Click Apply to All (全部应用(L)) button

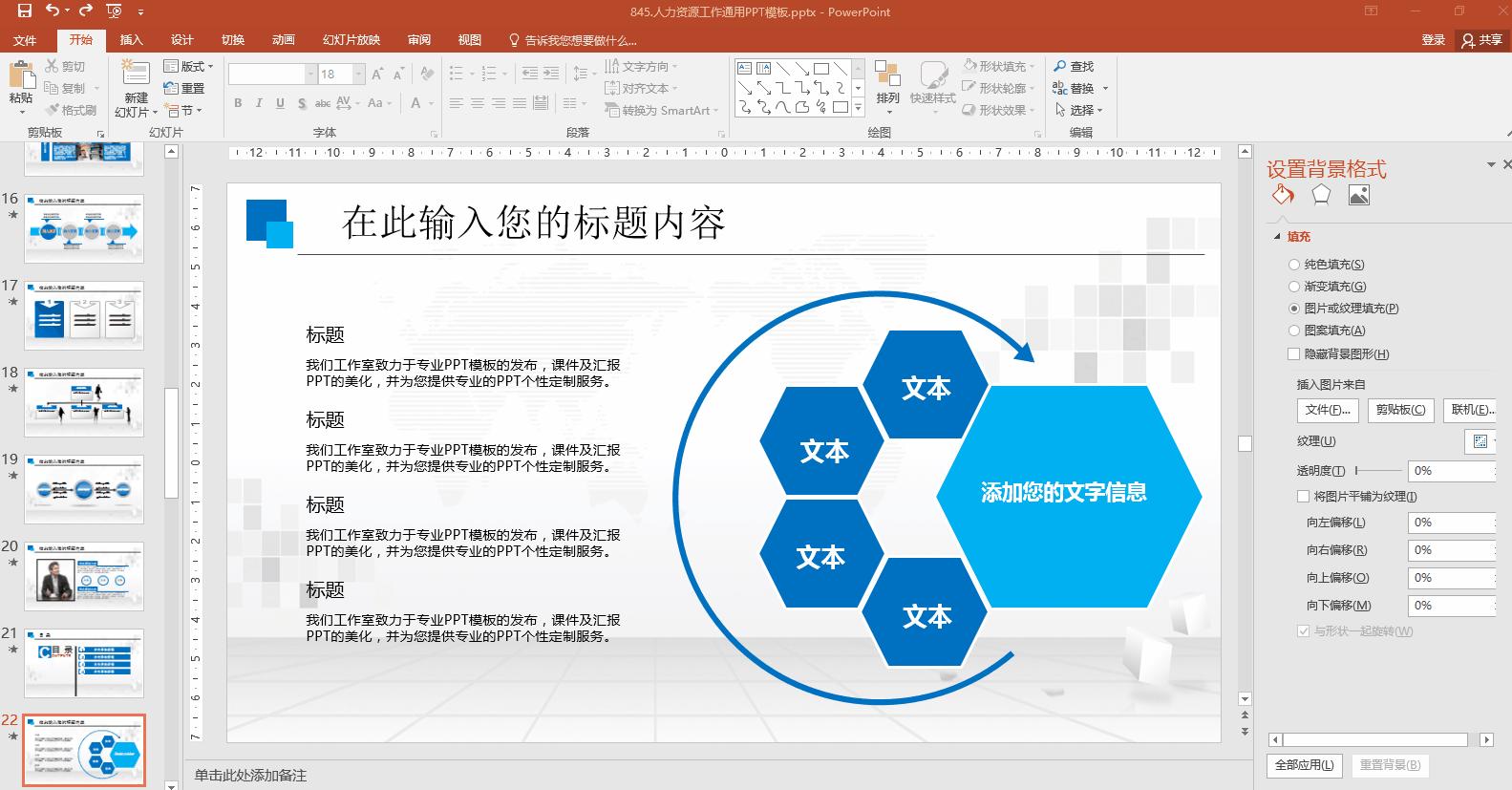click(1305, 765)
